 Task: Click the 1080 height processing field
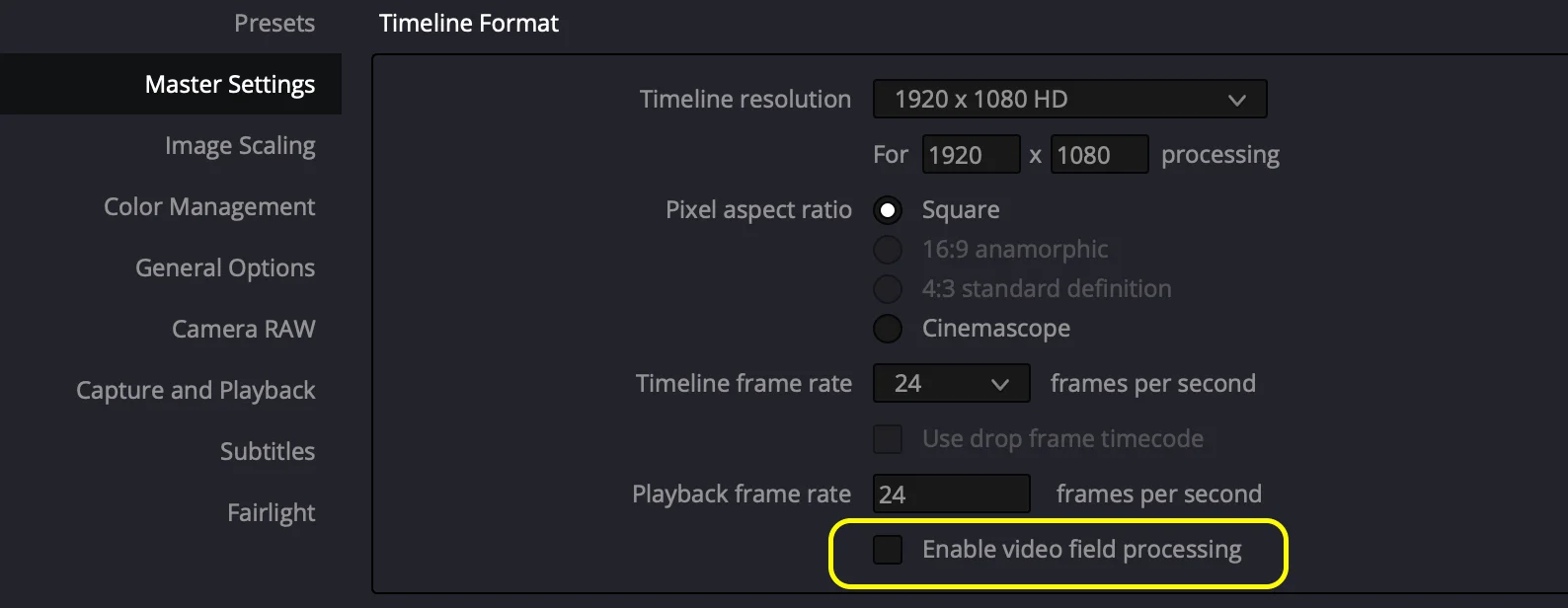coord(1099,154)
